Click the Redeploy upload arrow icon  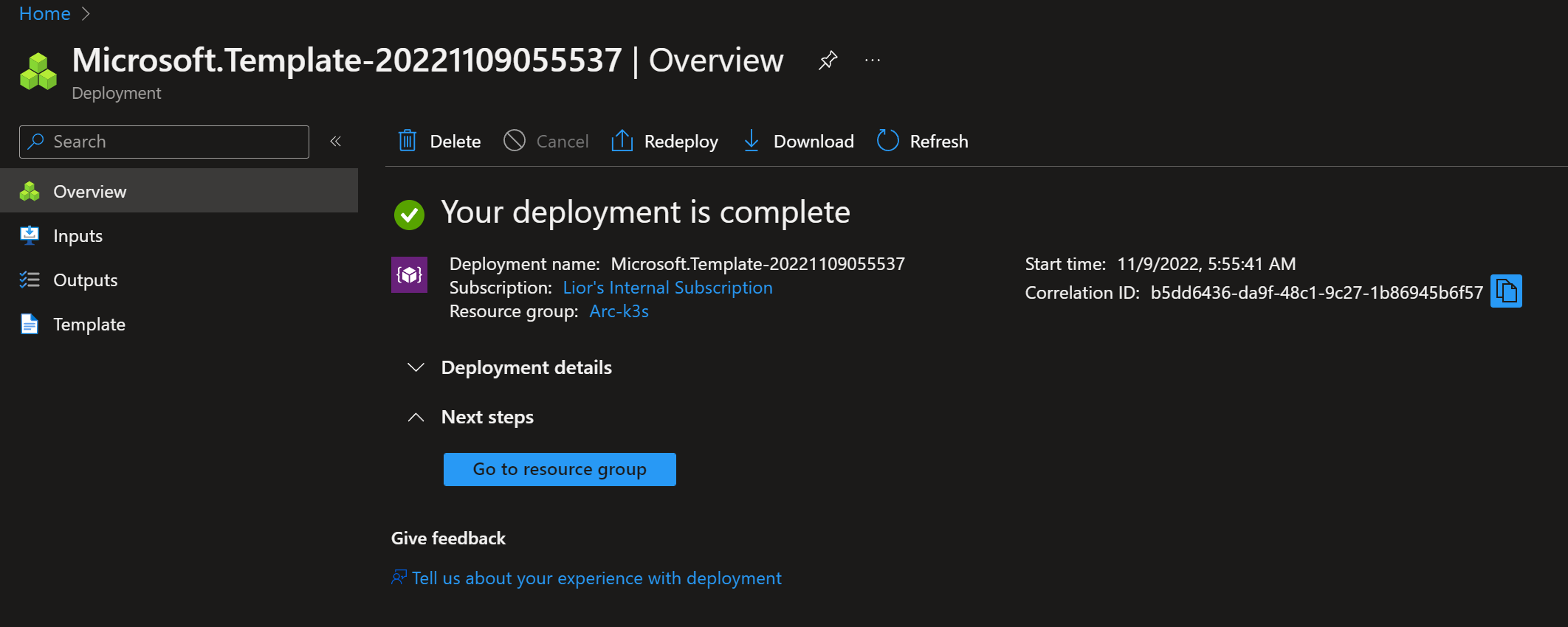click(622, 140)
